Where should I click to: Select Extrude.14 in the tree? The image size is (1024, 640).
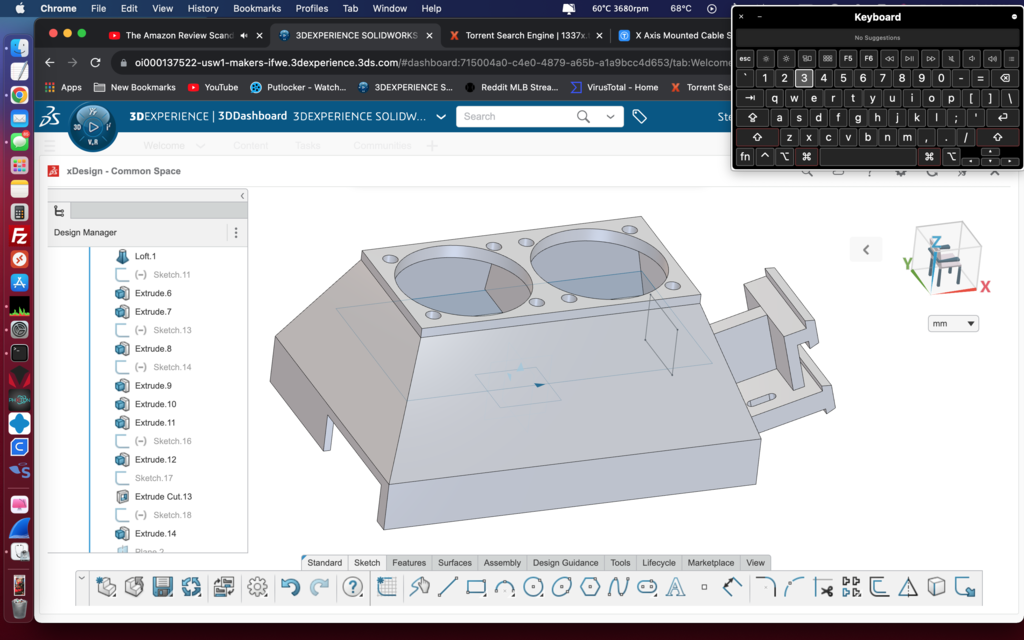coord(155,534)
